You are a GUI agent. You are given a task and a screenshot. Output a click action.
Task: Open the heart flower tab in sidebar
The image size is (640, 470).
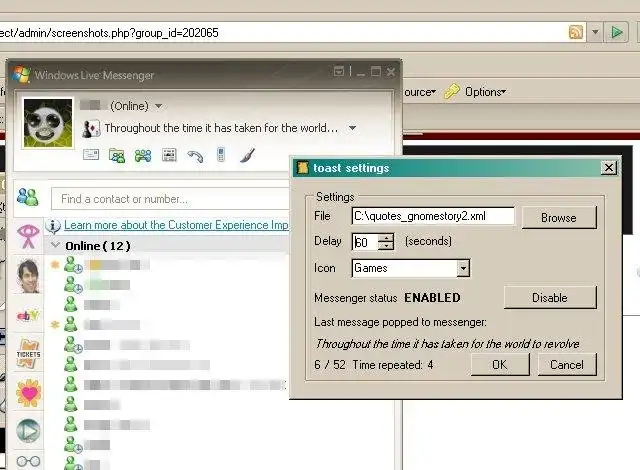point(29,392)
